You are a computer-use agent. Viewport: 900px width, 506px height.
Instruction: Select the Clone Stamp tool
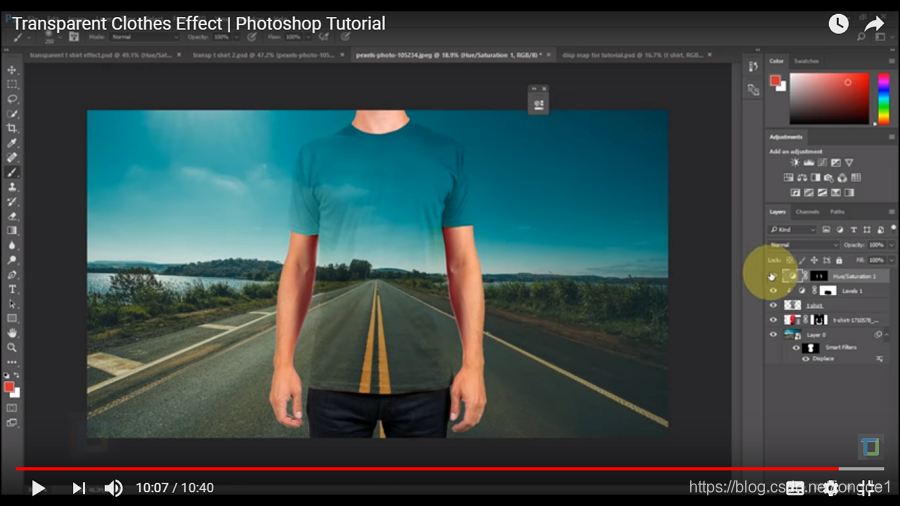[x=12, y=187]
